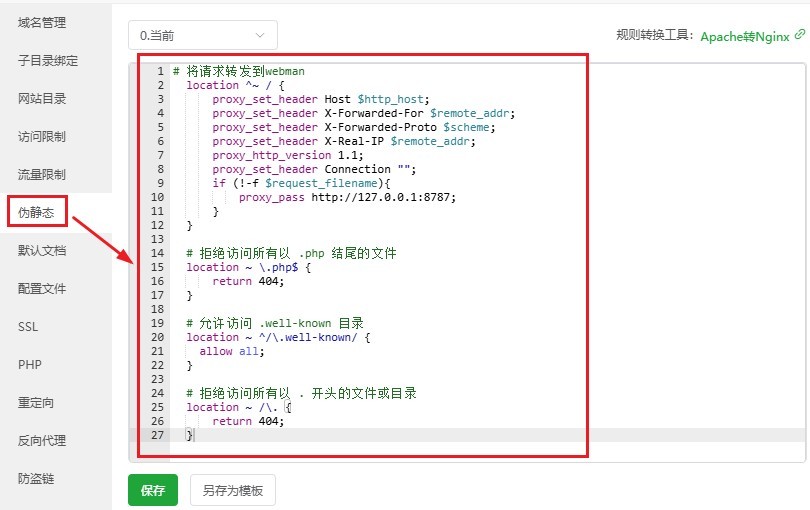The width and height of the screenshot is (810, 510).
Task: Select the 流量限制 tab
Action: pos(42,175)
